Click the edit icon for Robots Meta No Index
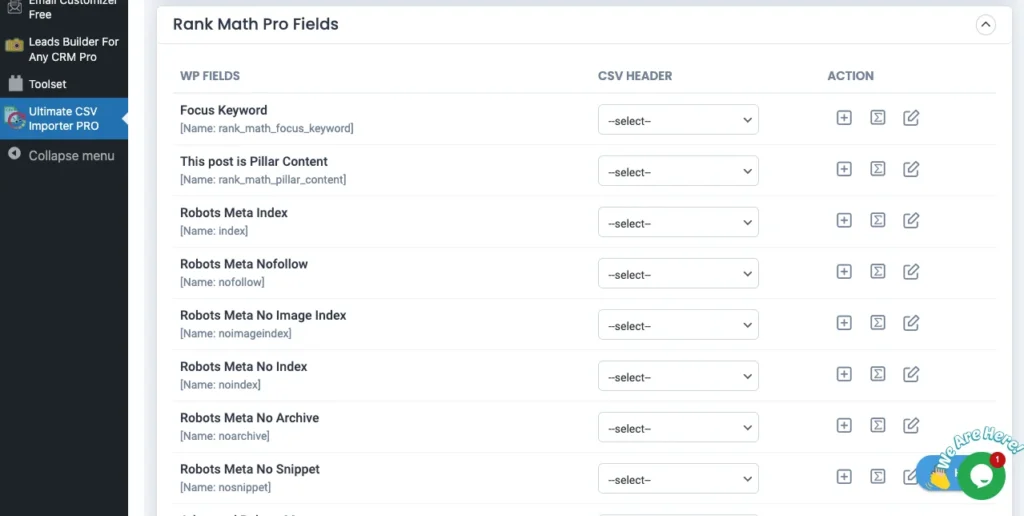The width and height of the screenshot is (1024, 516). 911,374
